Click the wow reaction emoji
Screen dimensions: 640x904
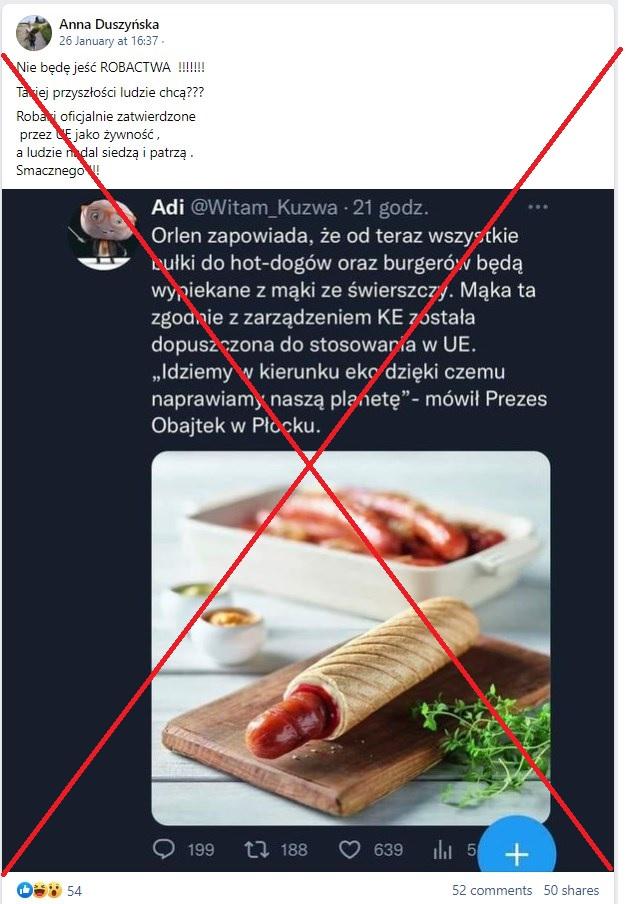click(54, 890)
